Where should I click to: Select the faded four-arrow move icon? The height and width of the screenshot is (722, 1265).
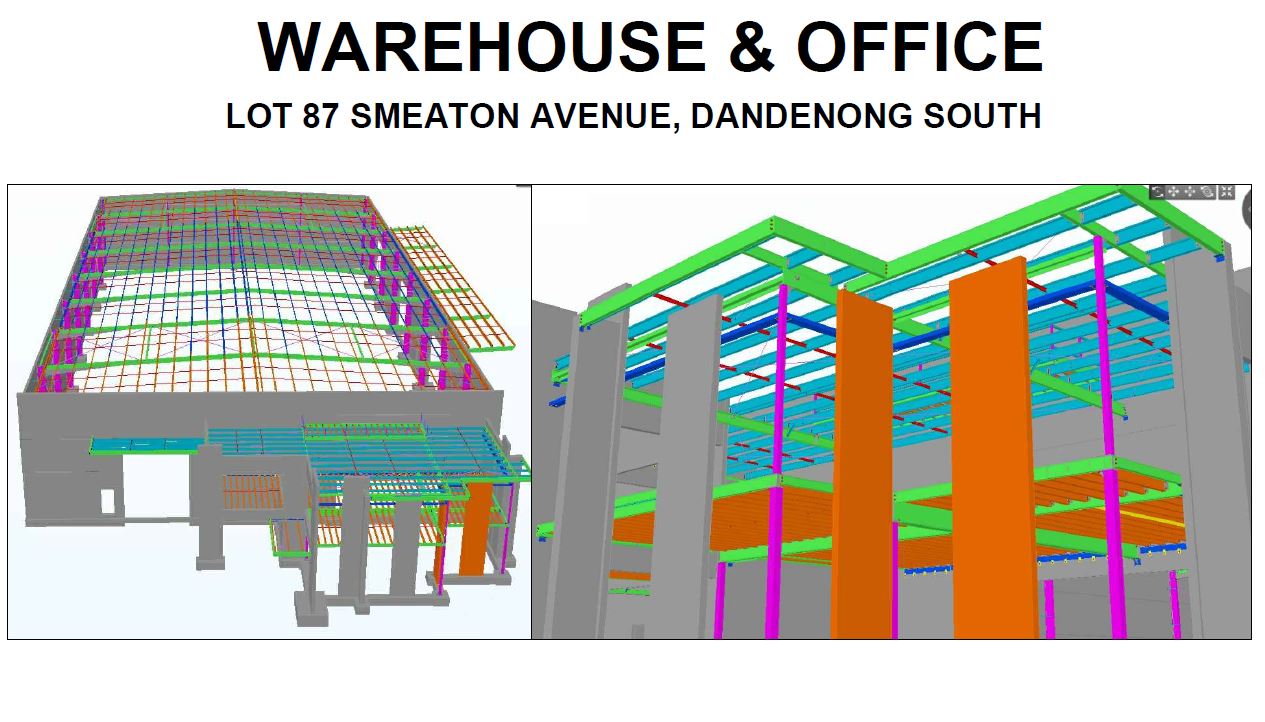pos(1190,192)
